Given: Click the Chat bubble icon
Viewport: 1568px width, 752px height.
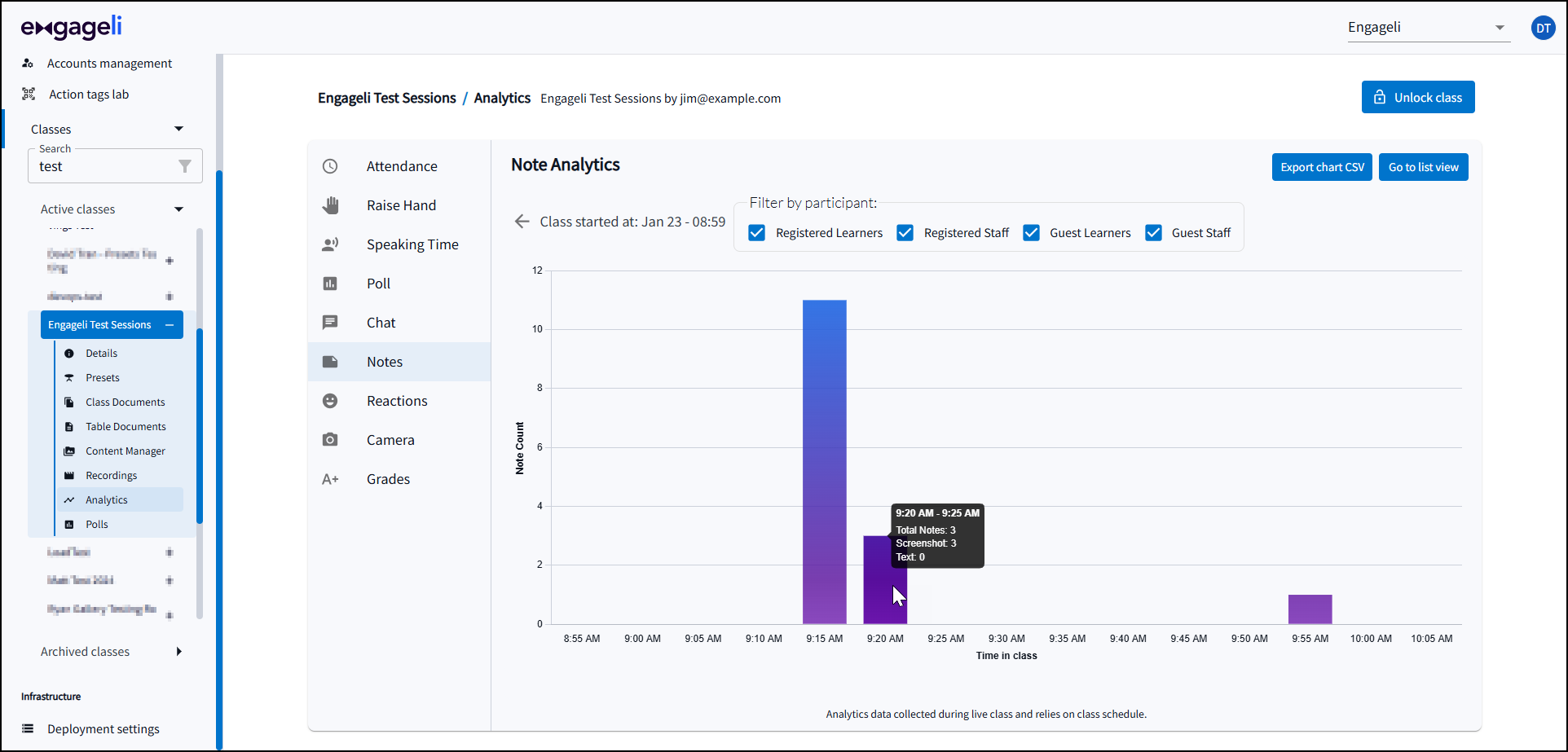Looking at the screenshot, I should [330, 323].
